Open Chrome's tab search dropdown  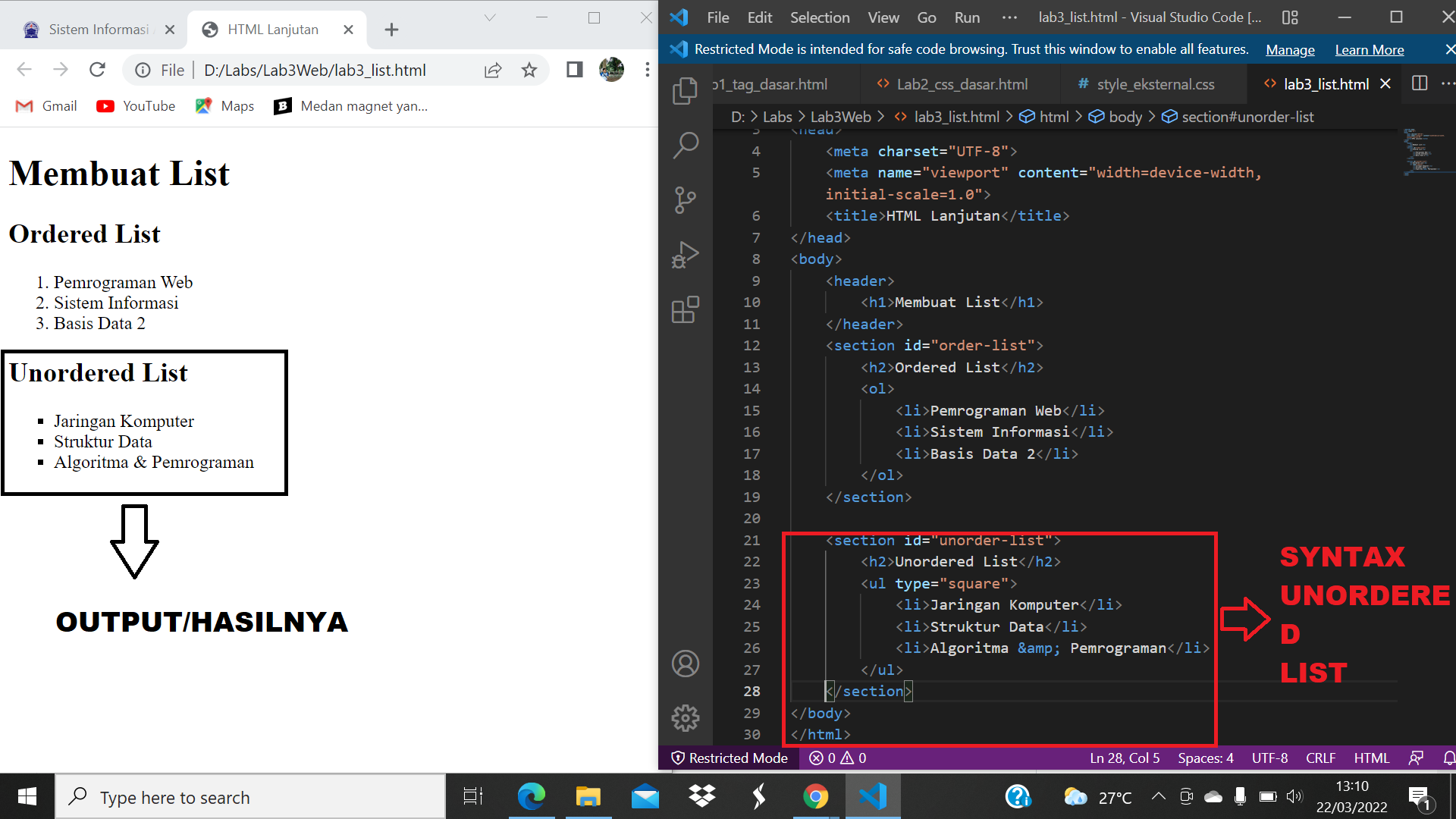point(490,17)
